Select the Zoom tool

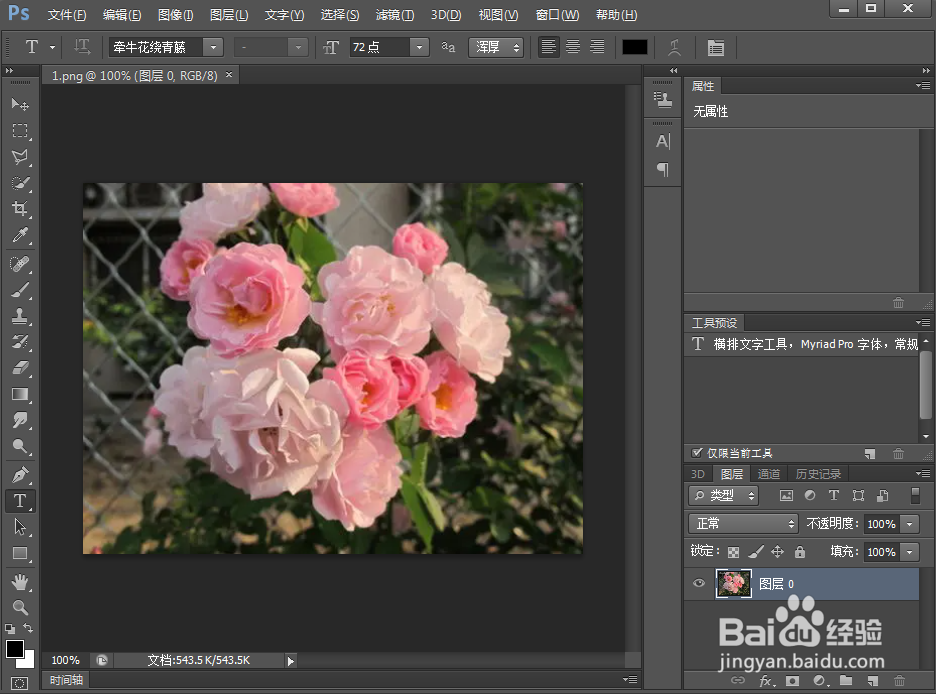(x=20, y=607)
